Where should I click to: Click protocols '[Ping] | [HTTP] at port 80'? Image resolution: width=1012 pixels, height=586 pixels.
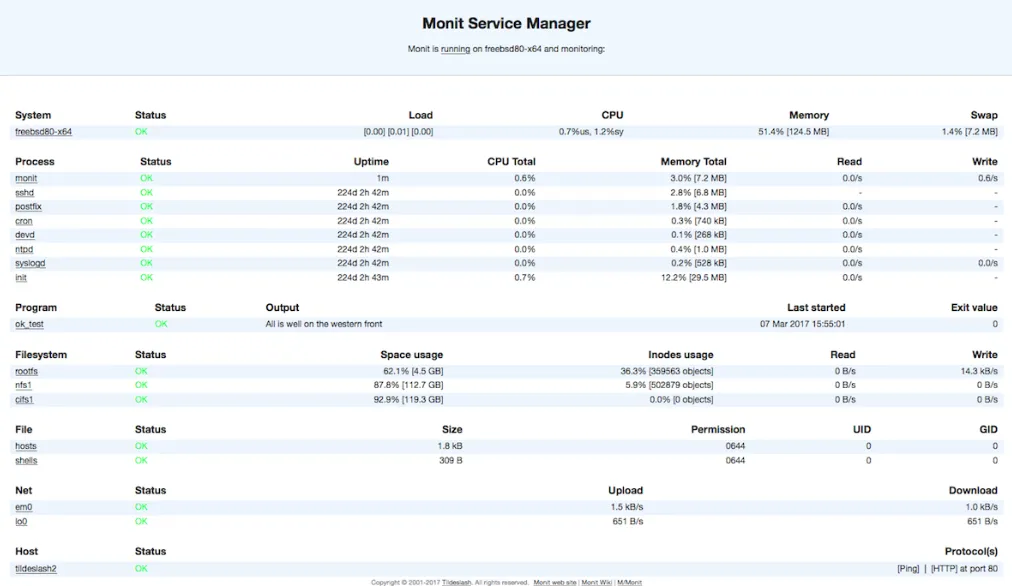tap(947, 569)
